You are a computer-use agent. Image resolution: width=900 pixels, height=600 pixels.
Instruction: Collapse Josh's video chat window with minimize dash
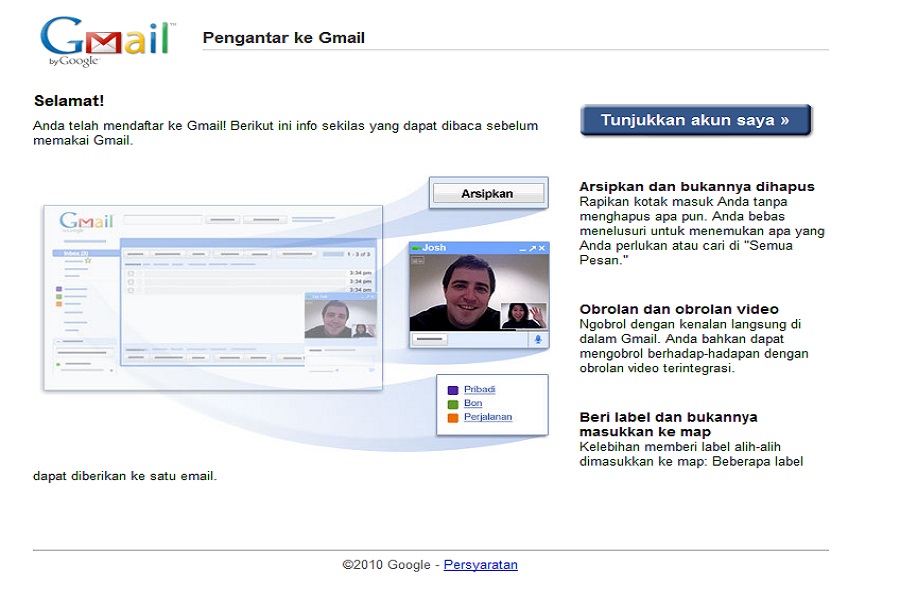coord(522,248)
